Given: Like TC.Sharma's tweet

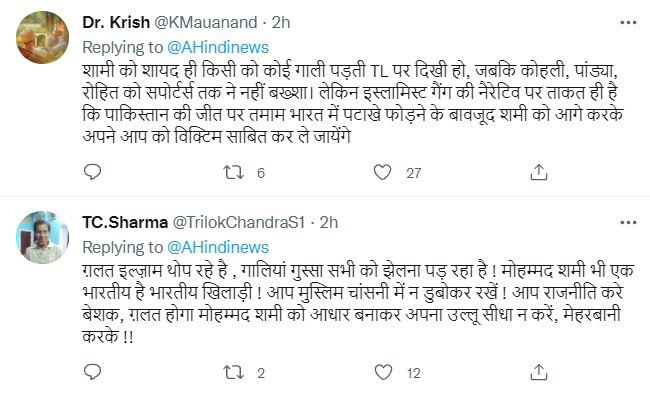Looking at the screenshot, I should coord(383,372).
